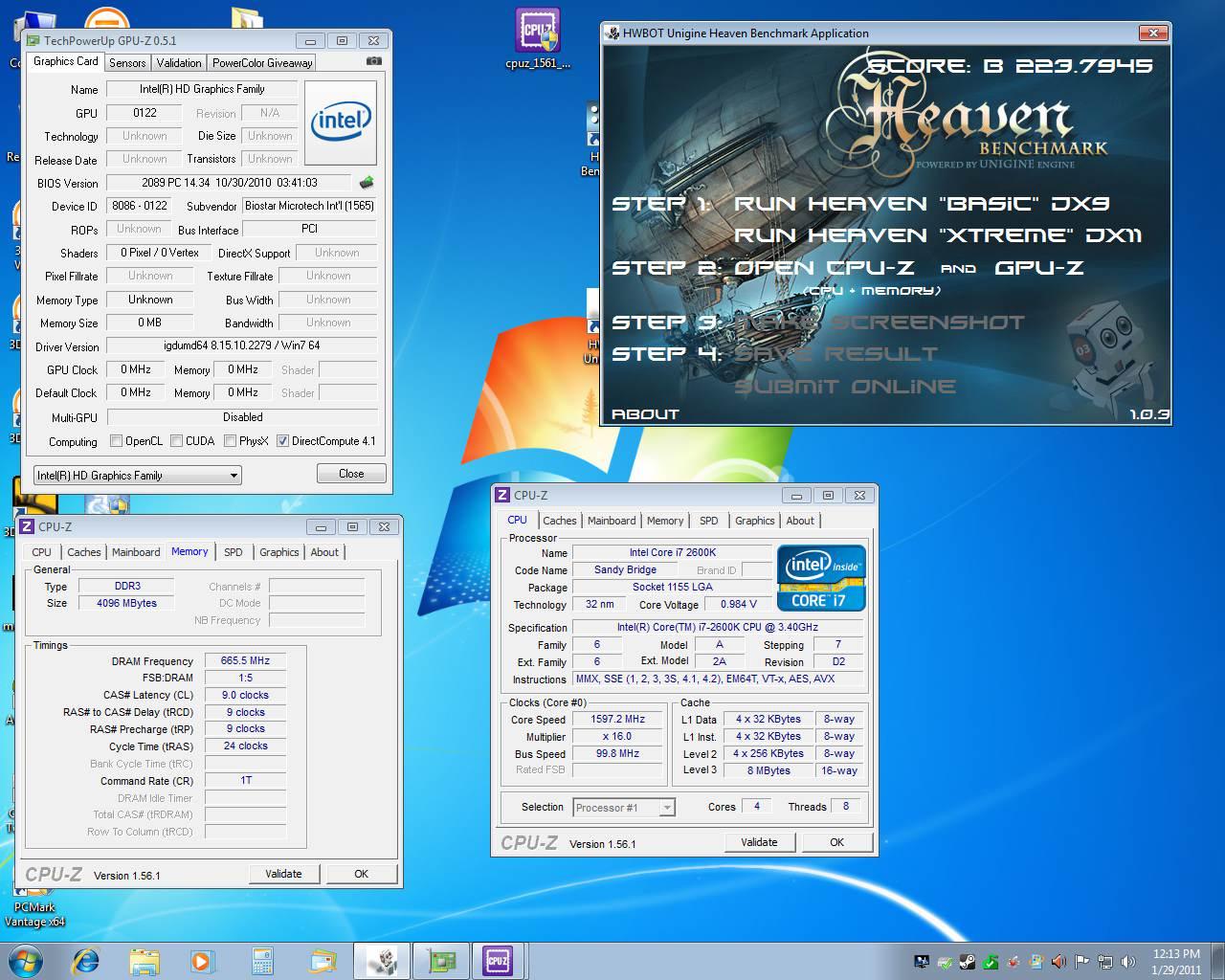Click the GPU-Z link in HWBOT step 2
Image resolution: width=1225 pixels, height=980 pixels.
(x=1039, y=268)
